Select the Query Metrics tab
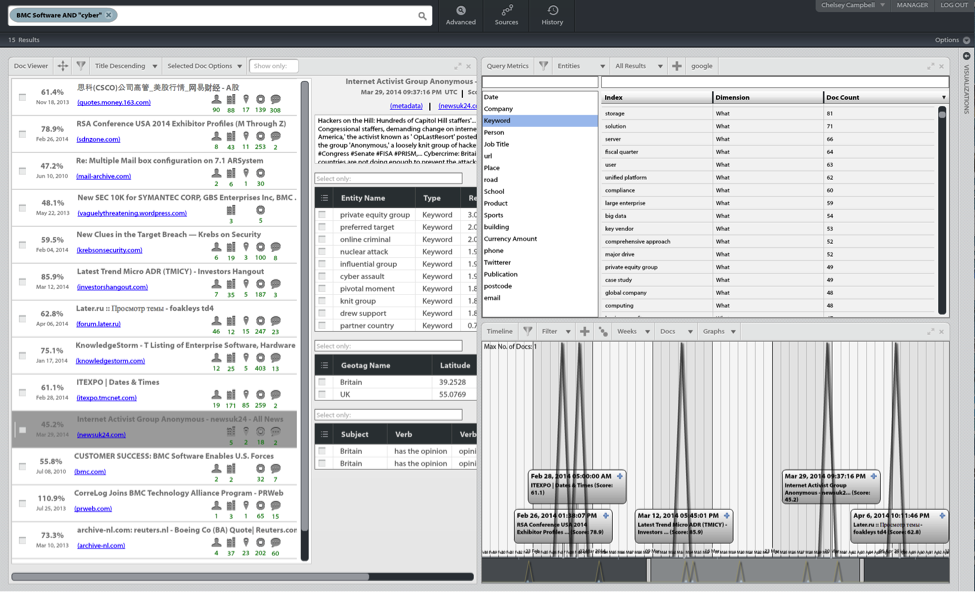 coord(507,66)
